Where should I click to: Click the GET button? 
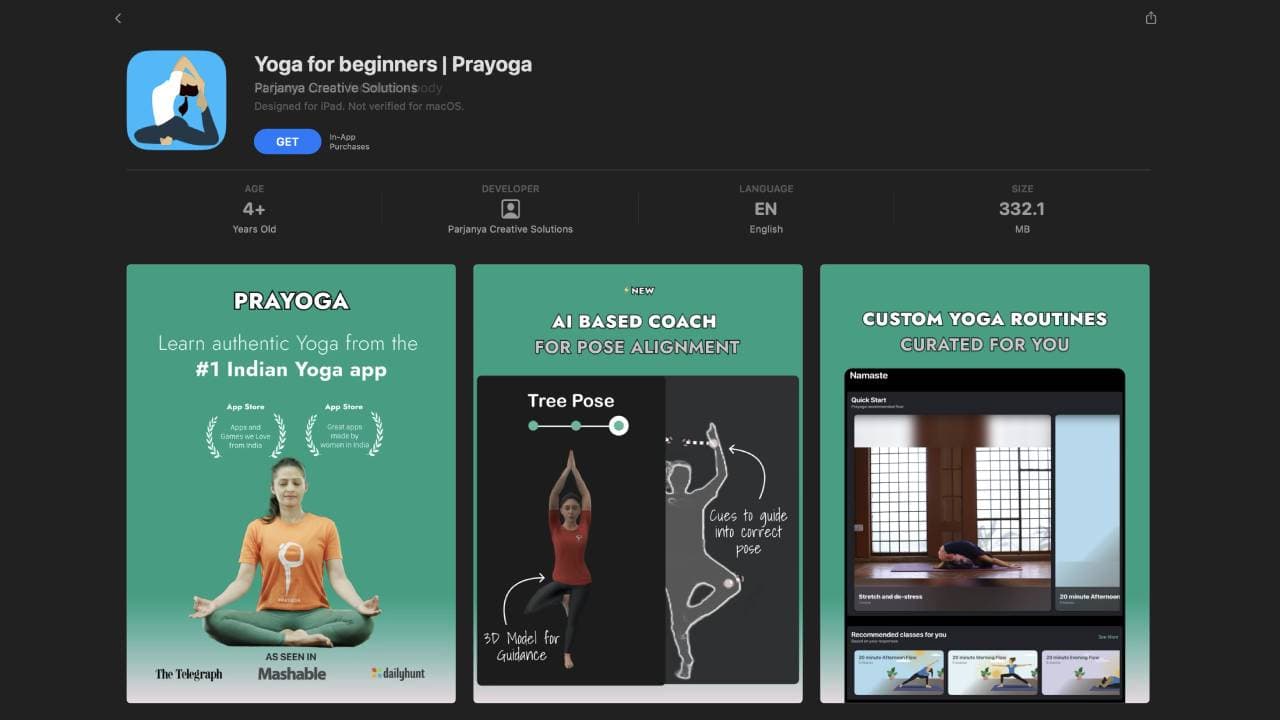click(287, 142)
